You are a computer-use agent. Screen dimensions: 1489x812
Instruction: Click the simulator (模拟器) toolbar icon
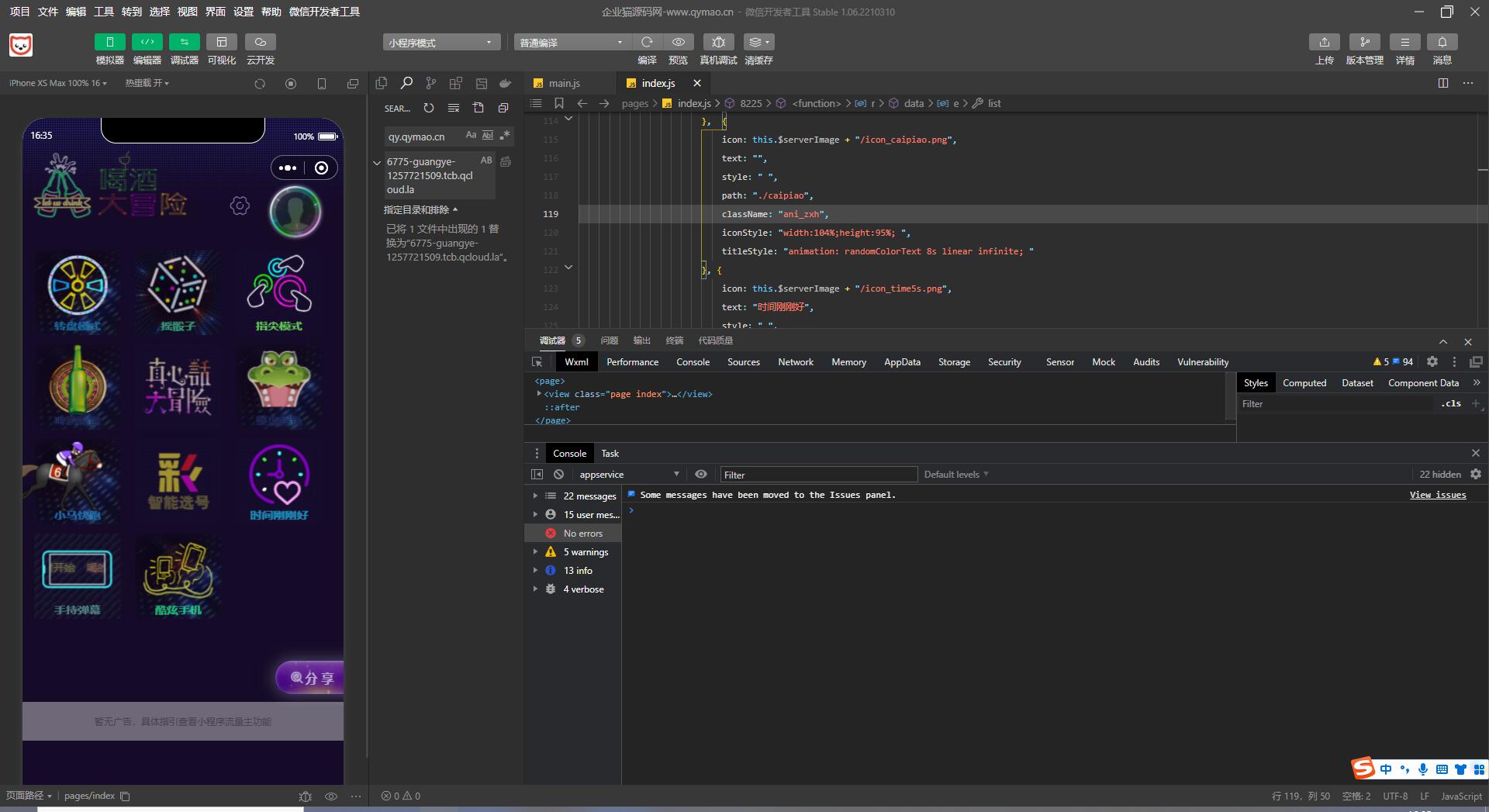click(x=109, y=42)
